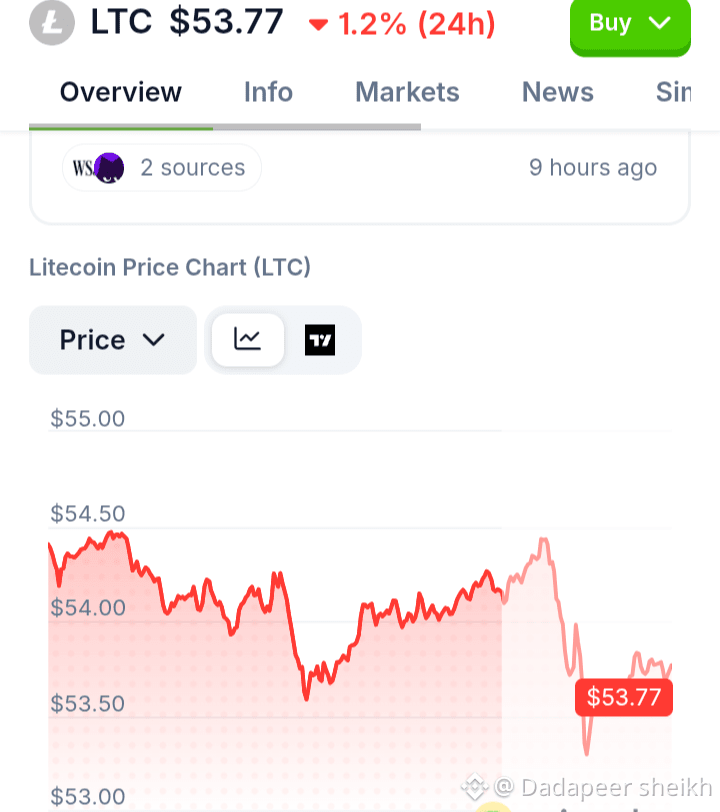The image size is (720, 812).
Task: Click the tab bar scroll indicator
Action: tap(225, 127)
